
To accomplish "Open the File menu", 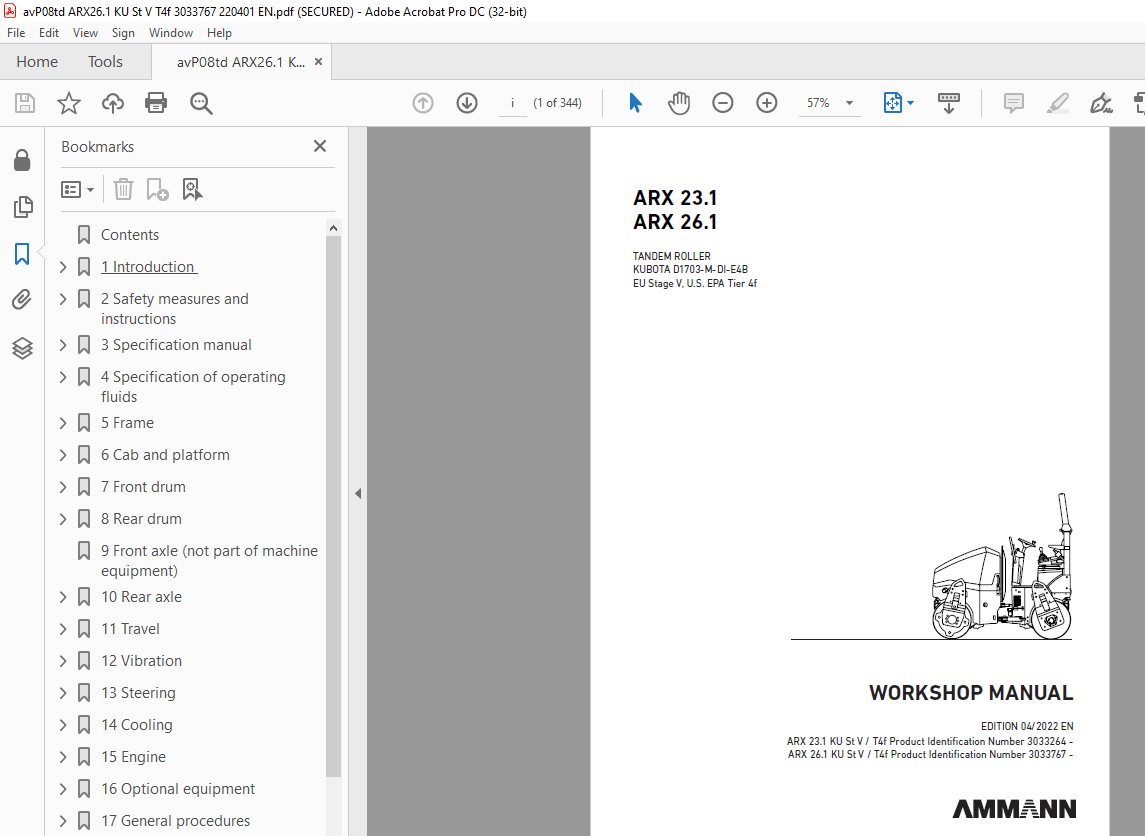I will click(x=16, y=33).
